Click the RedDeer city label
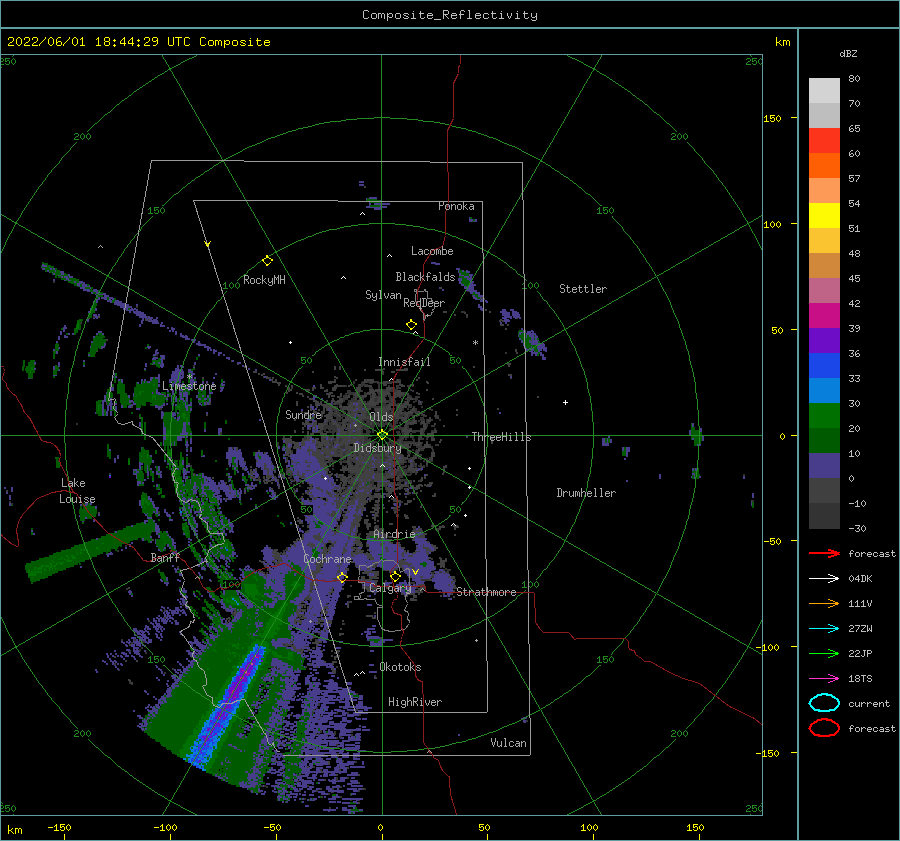Image resolution: width=900 pixels, height=841 pixels. tap(424, 303)
